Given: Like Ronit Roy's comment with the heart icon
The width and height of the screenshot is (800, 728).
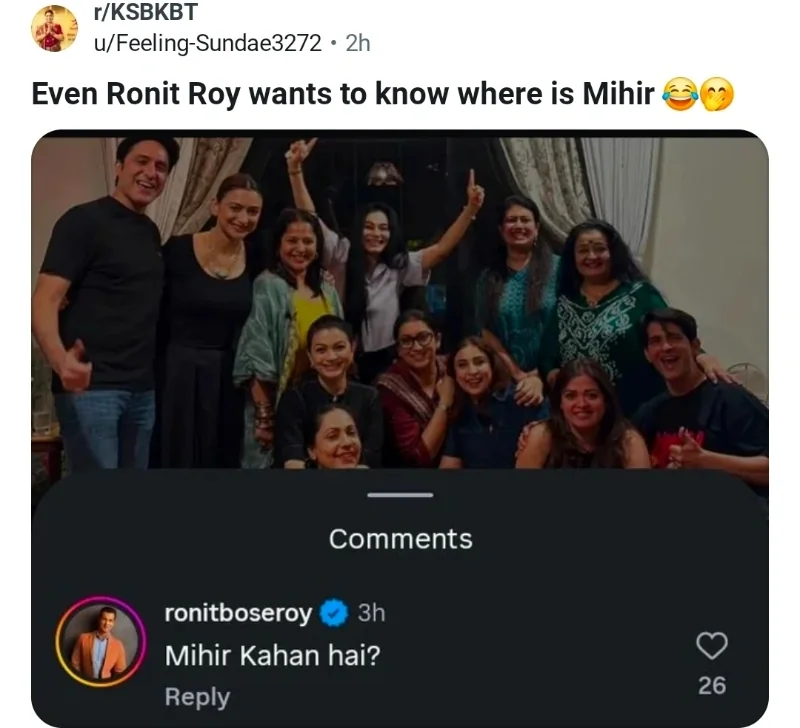Looking at the screenshot, I should click(x=712, y=646).
